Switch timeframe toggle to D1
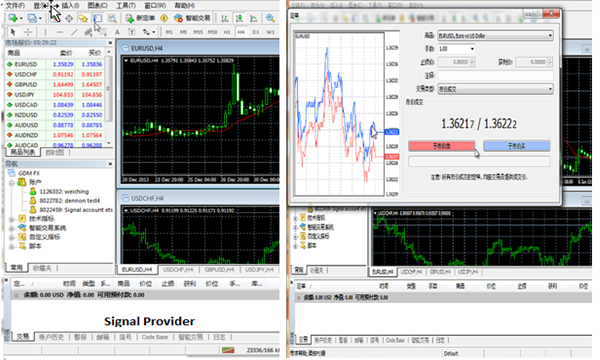 tap(256, 32)
